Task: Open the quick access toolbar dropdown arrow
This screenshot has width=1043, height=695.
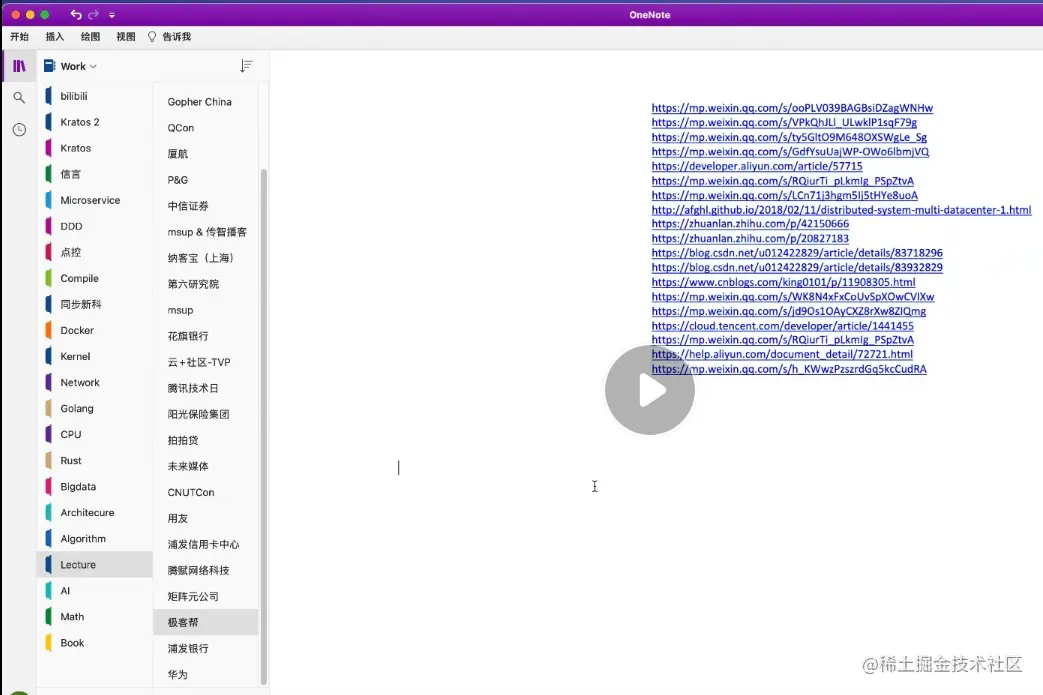Action: [x=112, y=15]
